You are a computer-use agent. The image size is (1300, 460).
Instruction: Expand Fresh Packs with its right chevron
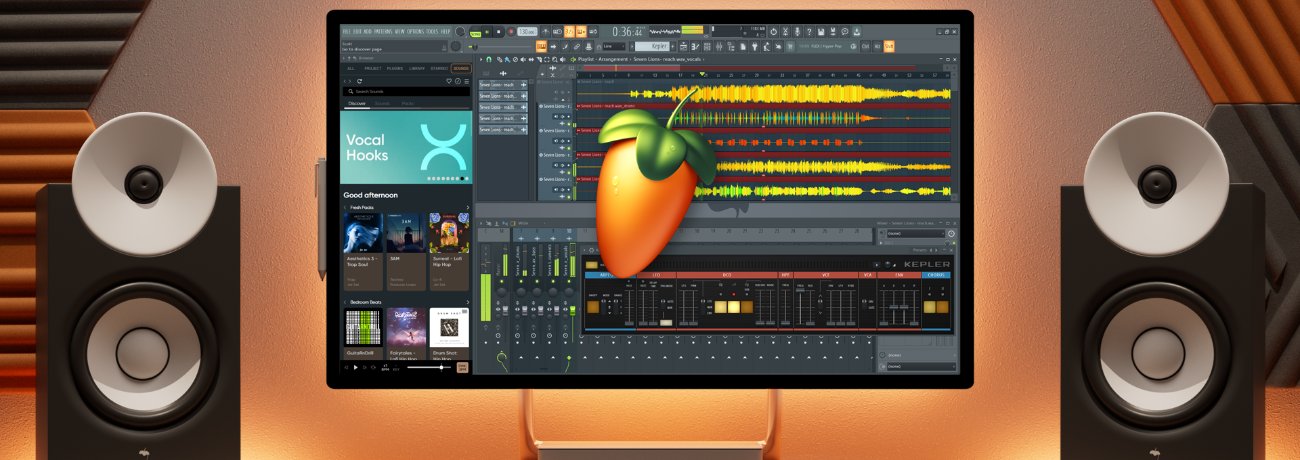point(467,207)
